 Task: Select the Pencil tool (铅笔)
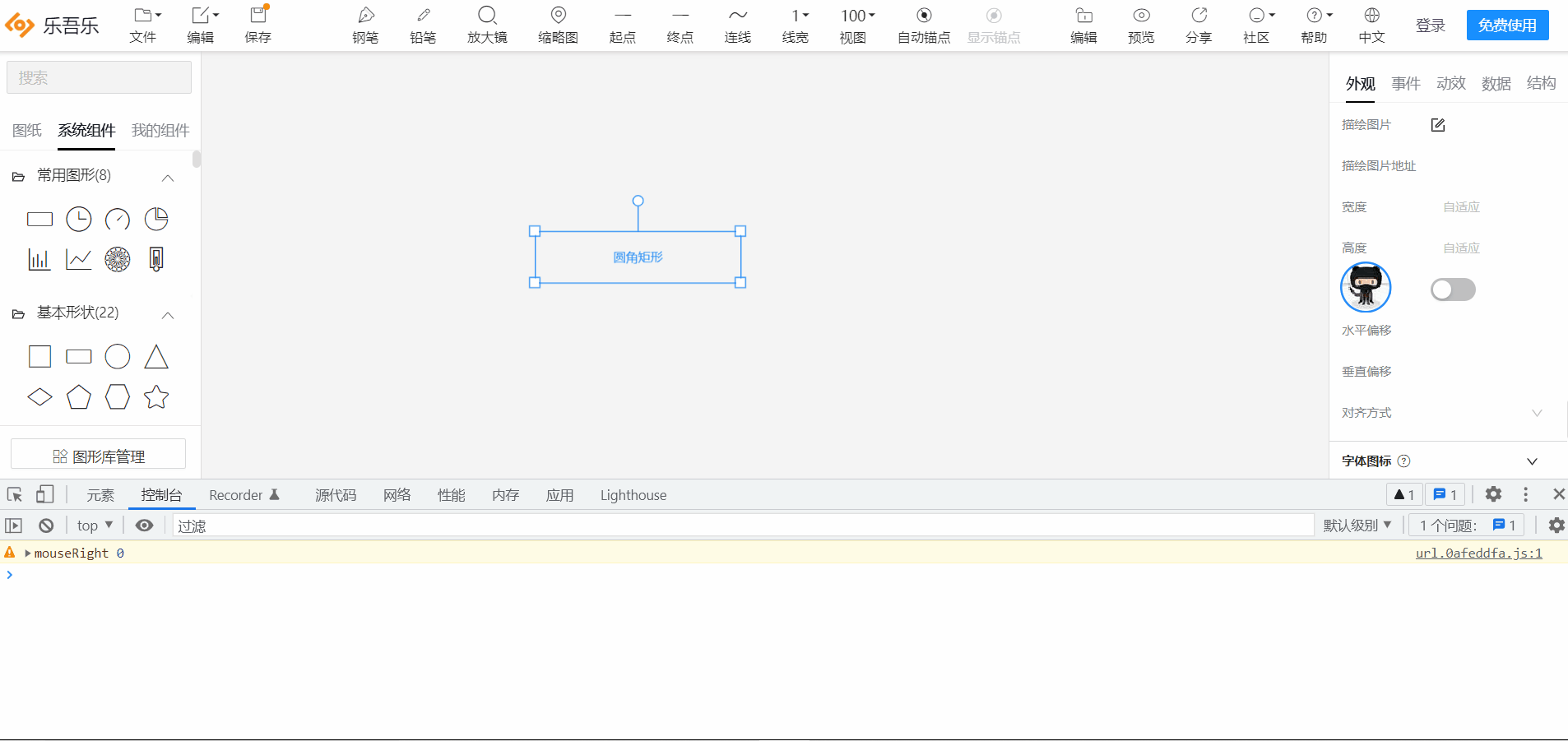(422, 23)
